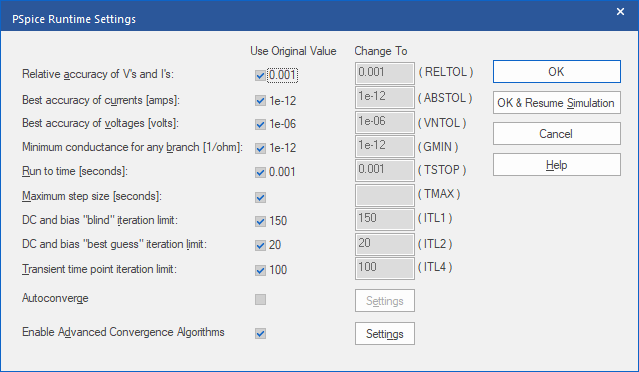Click the 'Maximum step size [seconds]' label
Screen dimensions: 639x372
[92, 196]
